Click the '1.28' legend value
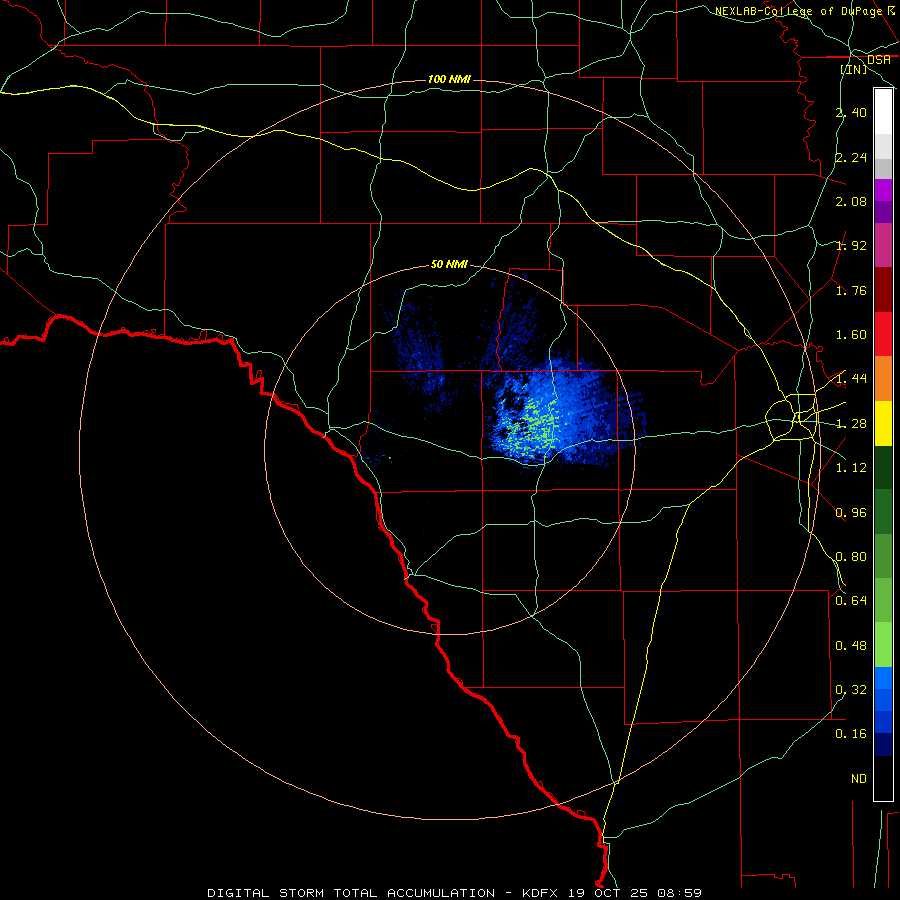This screenshot has height=900, width=900. coord(851,424)
